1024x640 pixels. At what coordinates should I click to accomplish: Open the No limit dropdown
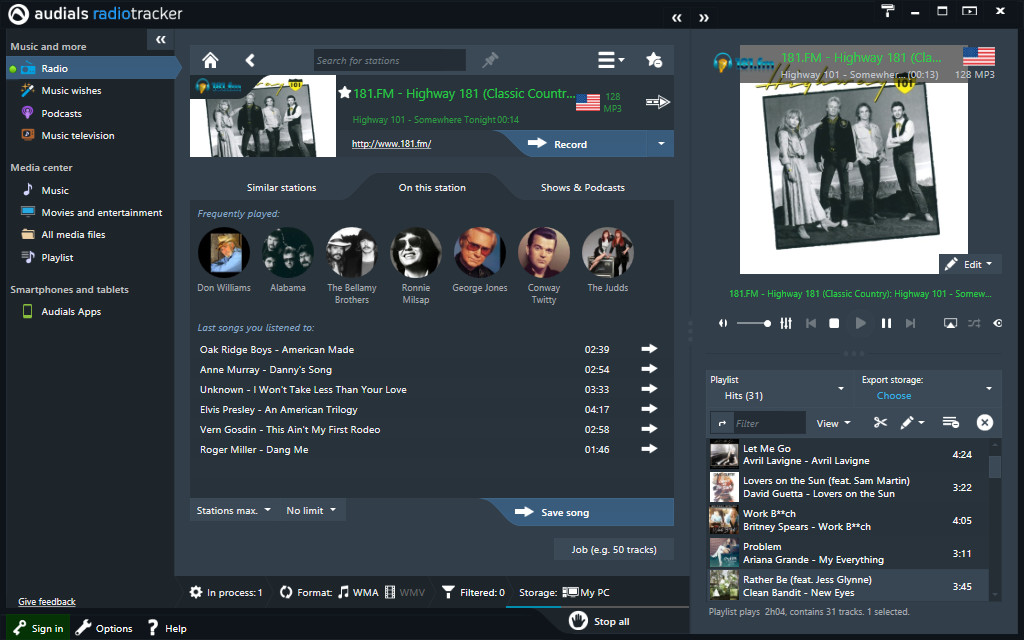(x=312, y=510)
